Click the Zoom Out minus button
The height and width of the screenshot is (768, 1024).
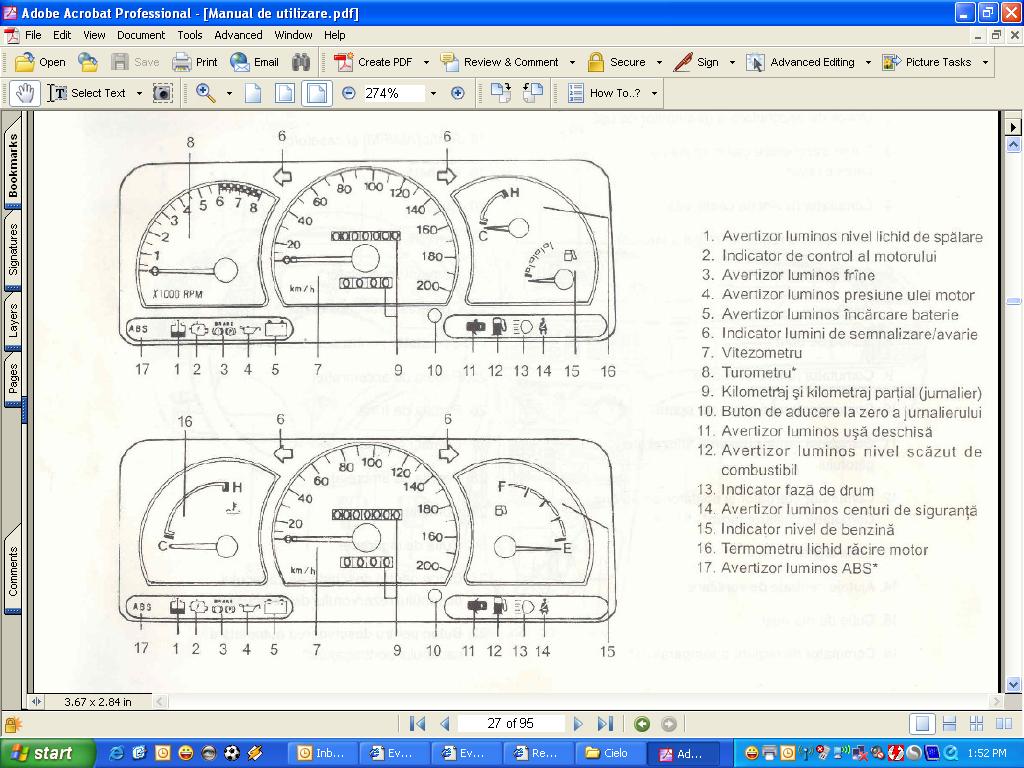tap(349, 93)
